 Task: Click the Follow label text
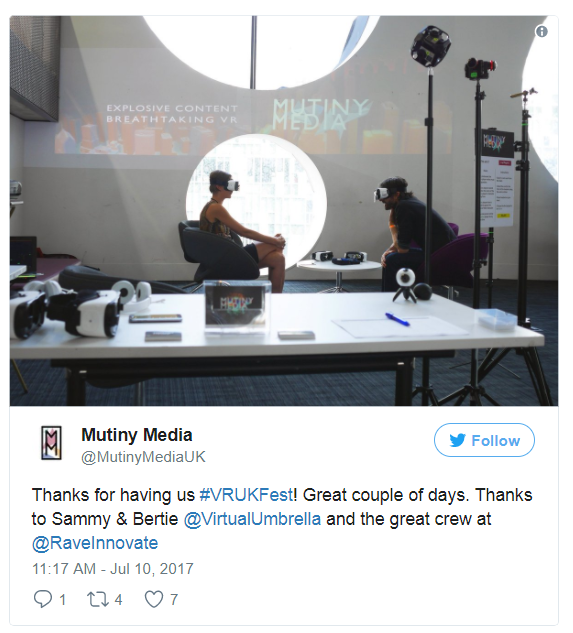pos(495,440)
